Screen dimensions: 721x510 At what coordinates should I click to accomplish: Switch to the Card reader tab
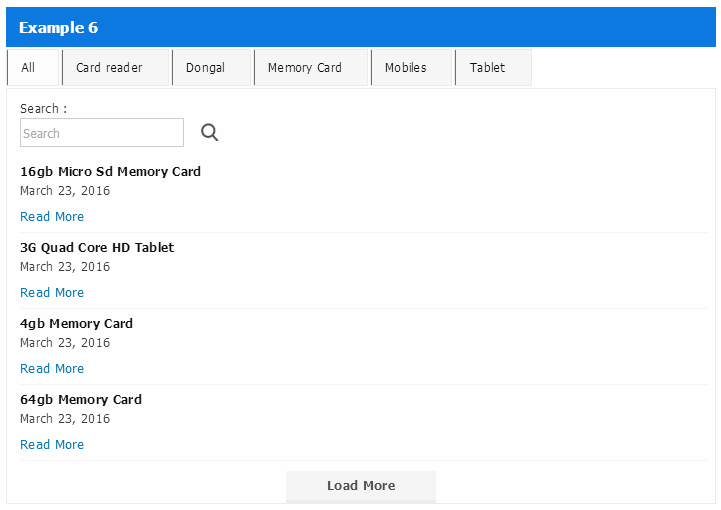115,68
